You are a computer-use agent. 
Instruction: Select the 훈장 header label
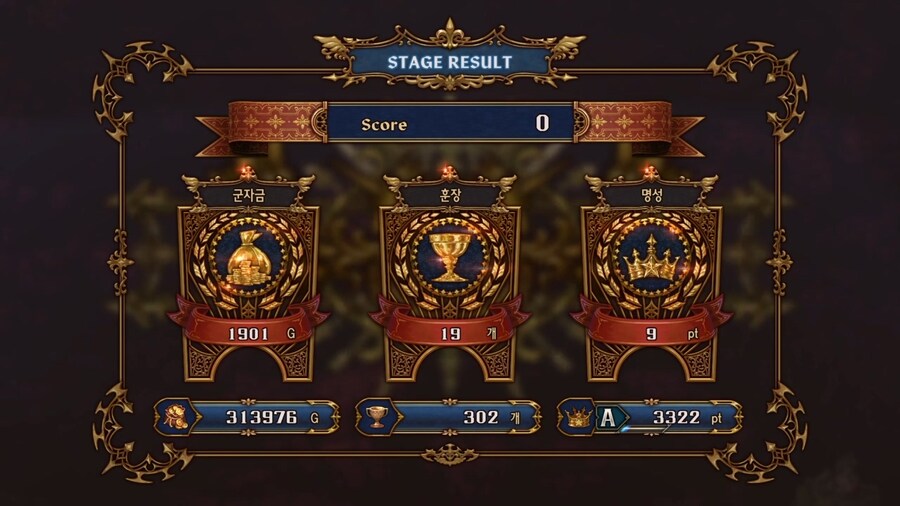450,195
